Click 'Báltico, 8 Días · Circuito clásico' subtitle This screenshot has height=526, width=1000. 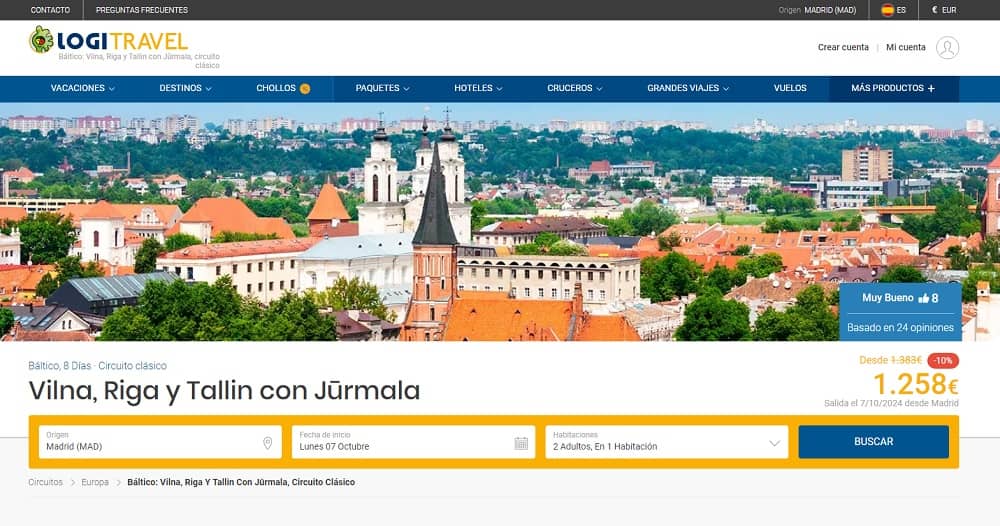(98, 366)
